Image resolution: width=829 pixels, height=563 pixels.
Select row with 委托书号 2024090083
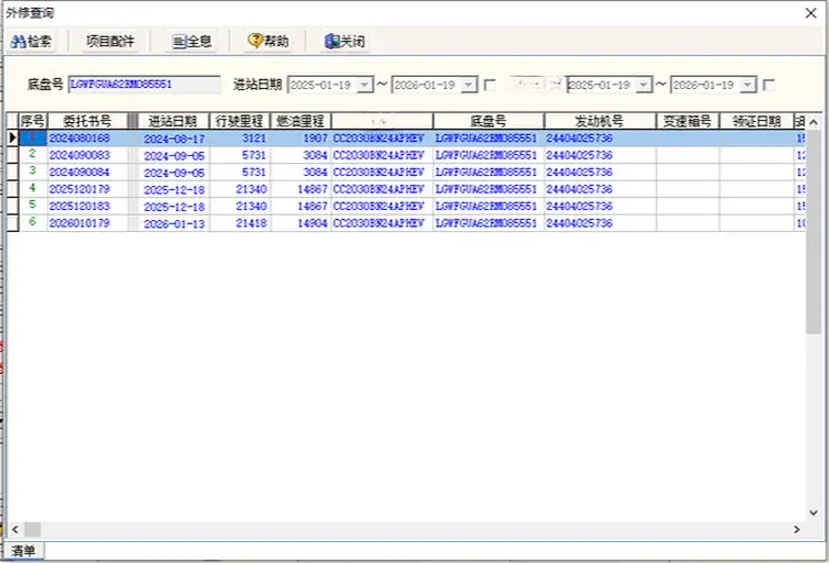tap(80, 155)
